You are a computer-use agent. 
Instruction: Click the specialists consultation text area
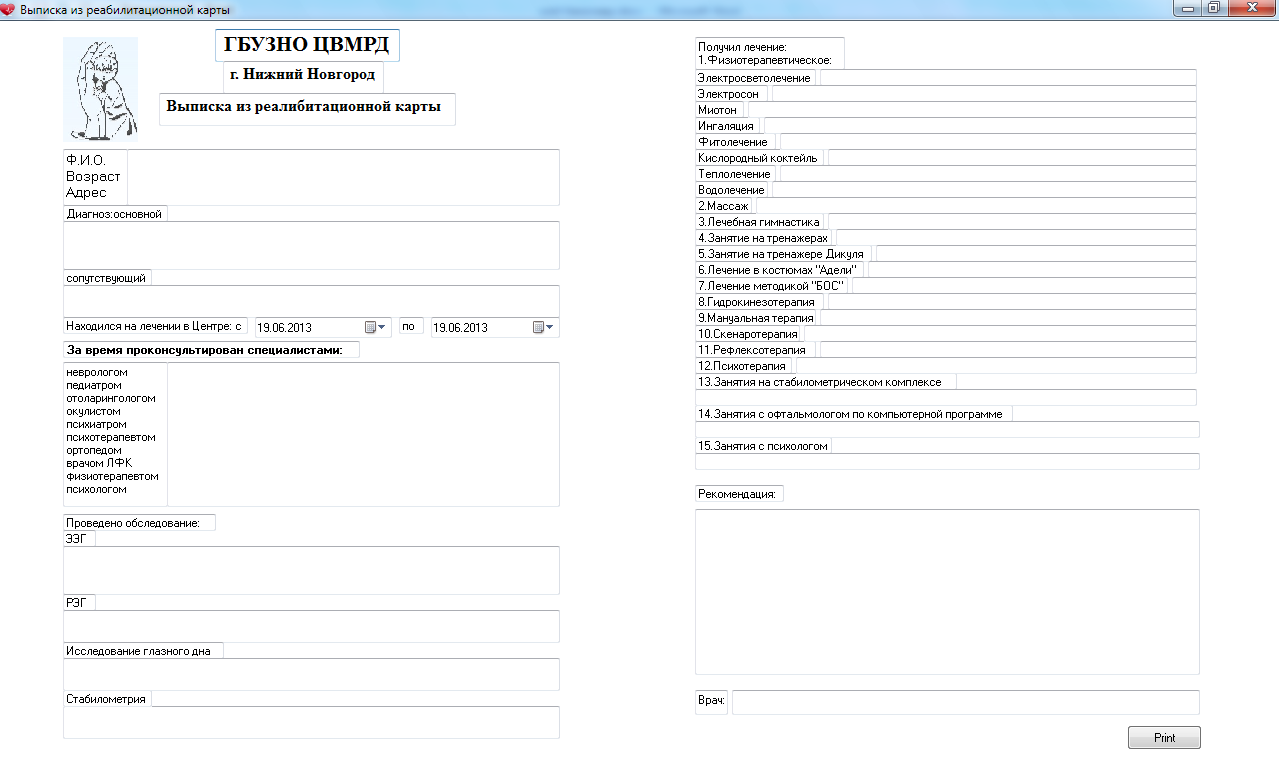[363, 434]
